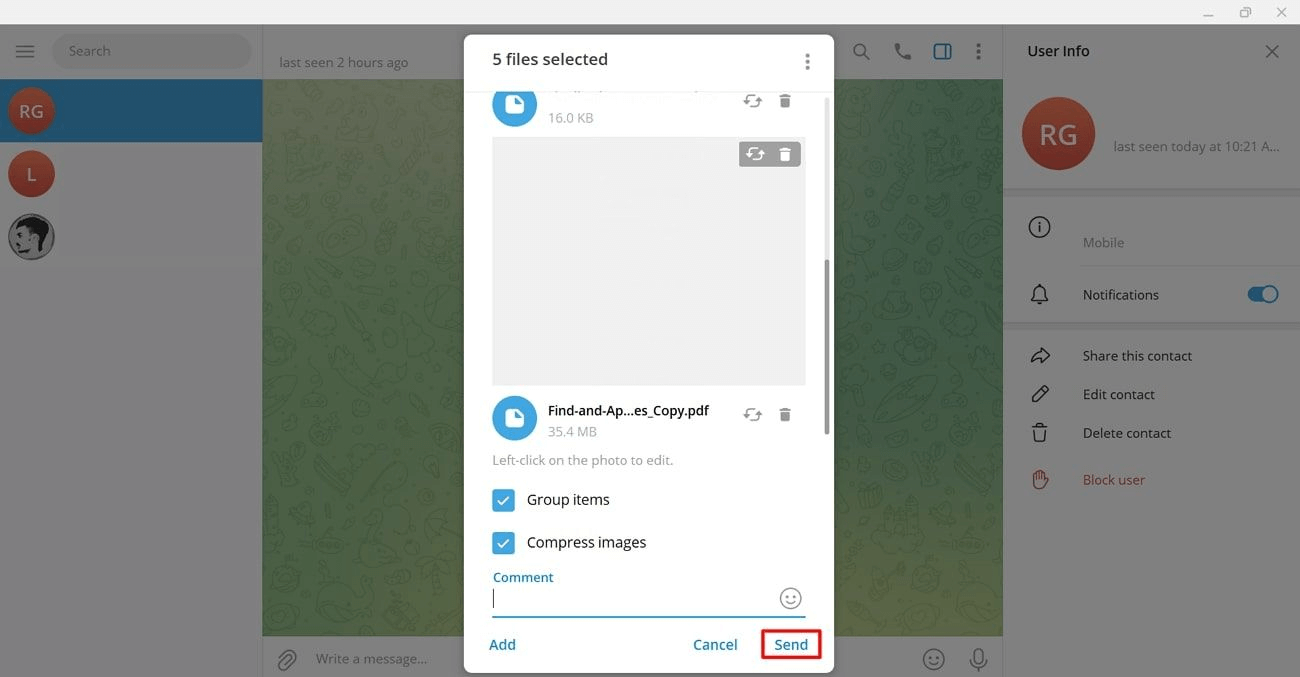This screenshot has height=677, width=1300.
Task: Click the last seen 2 hours ago text
Action: tap(343, 63)
